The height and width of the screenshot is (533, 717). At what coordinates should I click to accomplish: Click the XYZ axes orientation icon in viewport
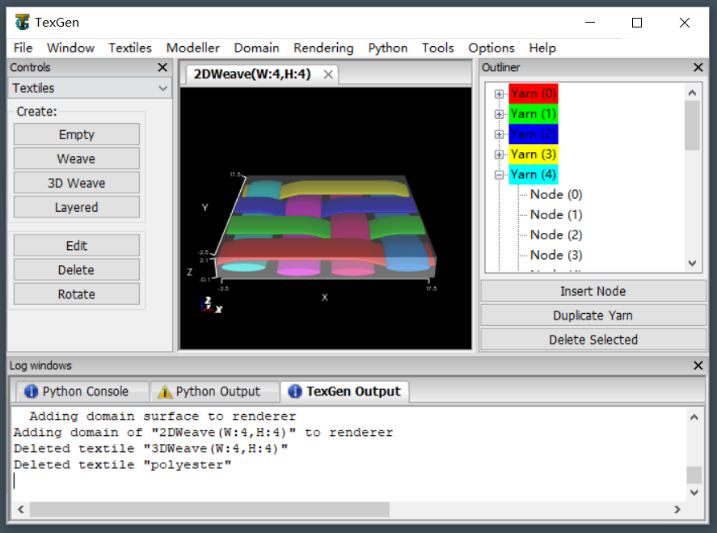(209, 305)
